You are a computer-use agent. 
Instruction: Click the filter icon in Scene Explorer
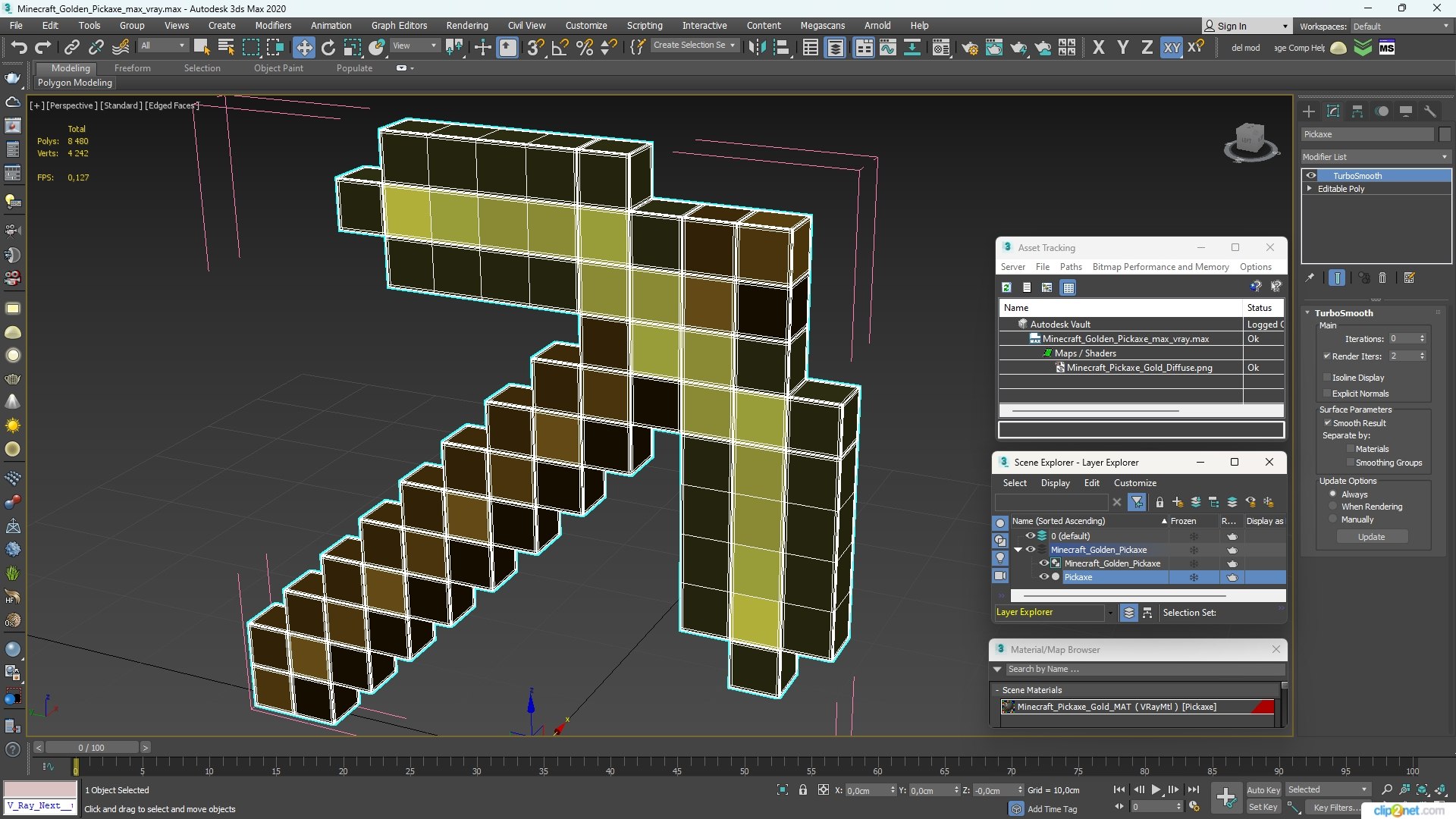click(x=1137, y=502)
